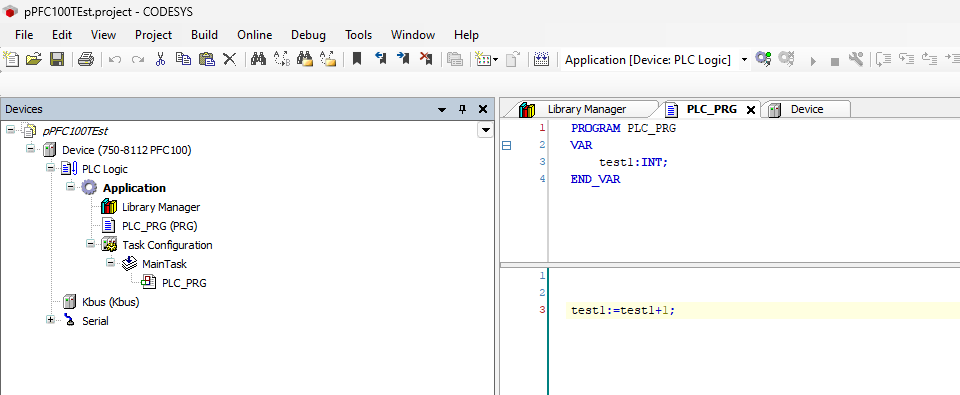Select PLC_PRG (PRG) in device tree
Screen dimensions: 960x395
tap(159, 226)
